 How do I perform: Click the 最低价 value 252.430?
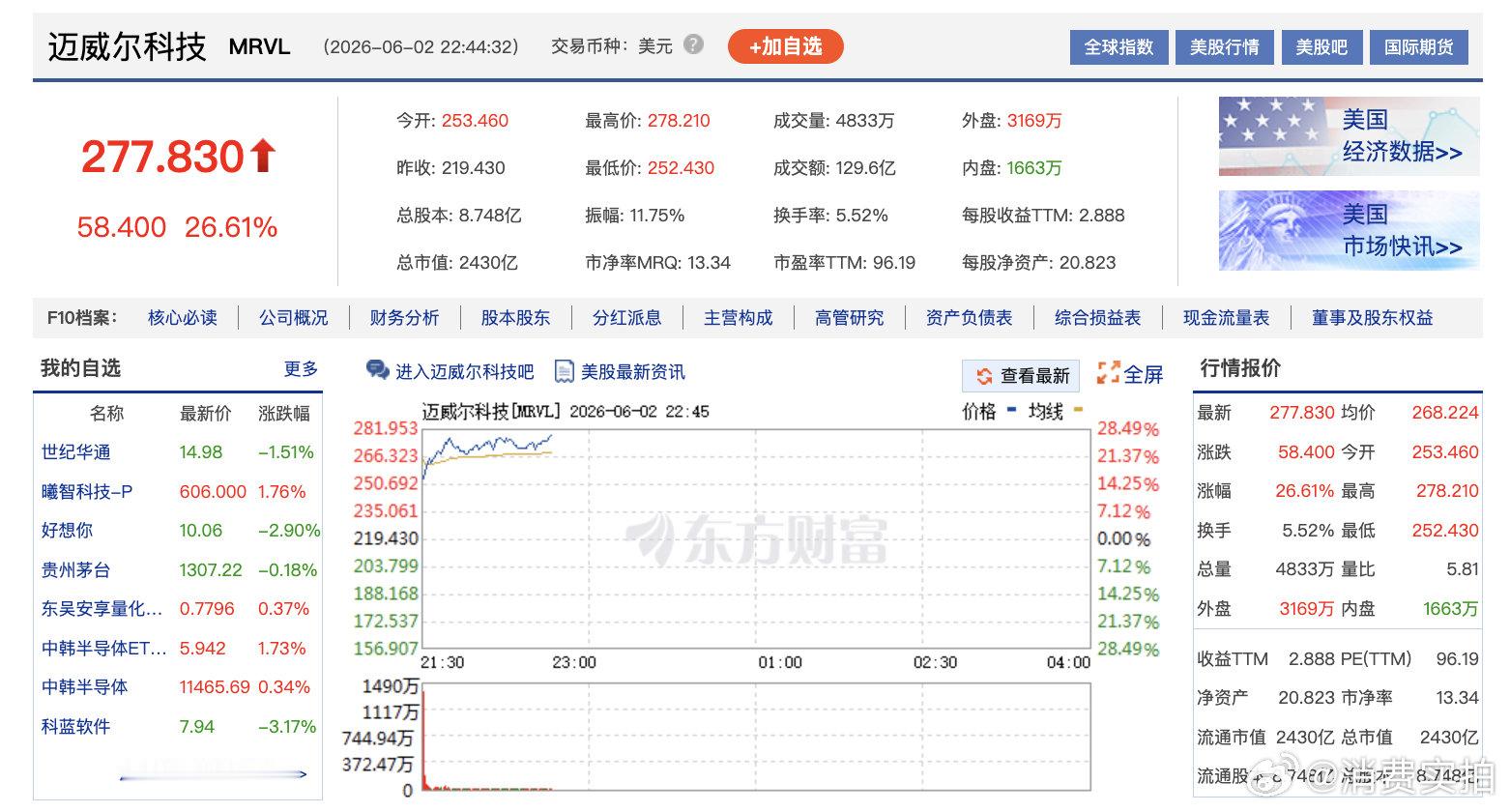pos(681,168)
